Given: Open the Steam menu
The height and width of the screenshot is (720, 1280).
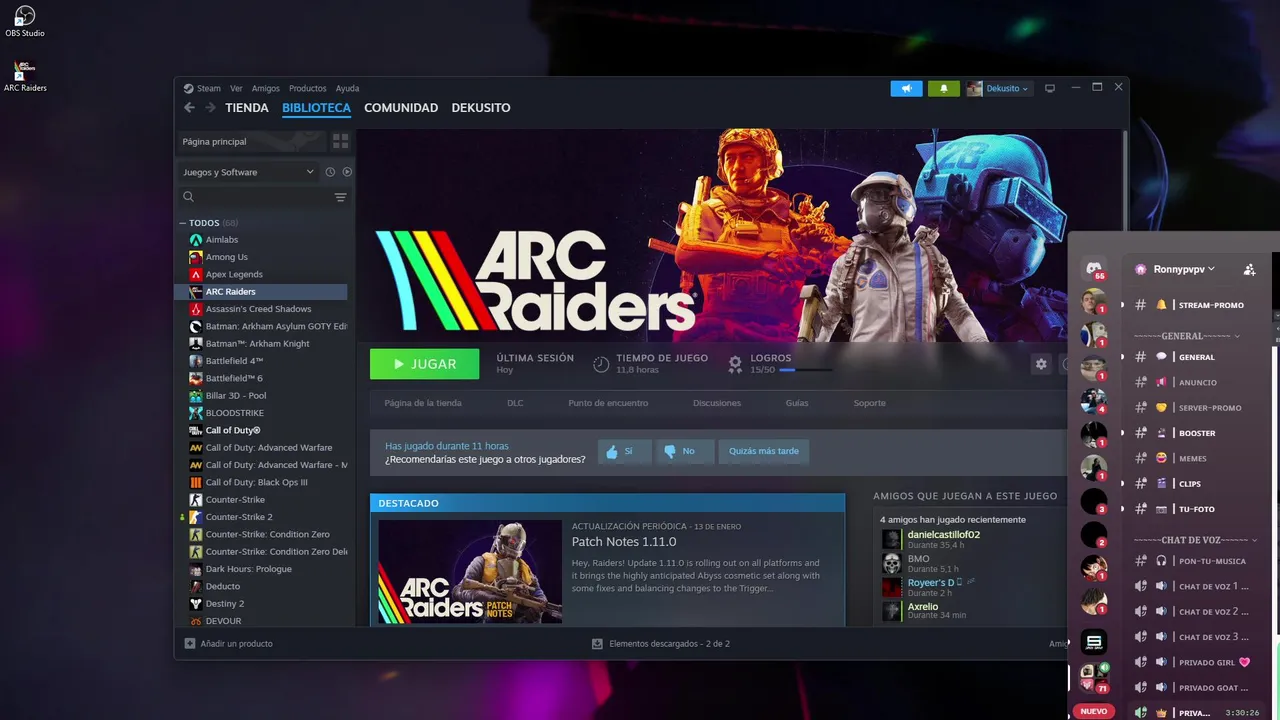Looking at the screenshot, I should click(208, 88).
